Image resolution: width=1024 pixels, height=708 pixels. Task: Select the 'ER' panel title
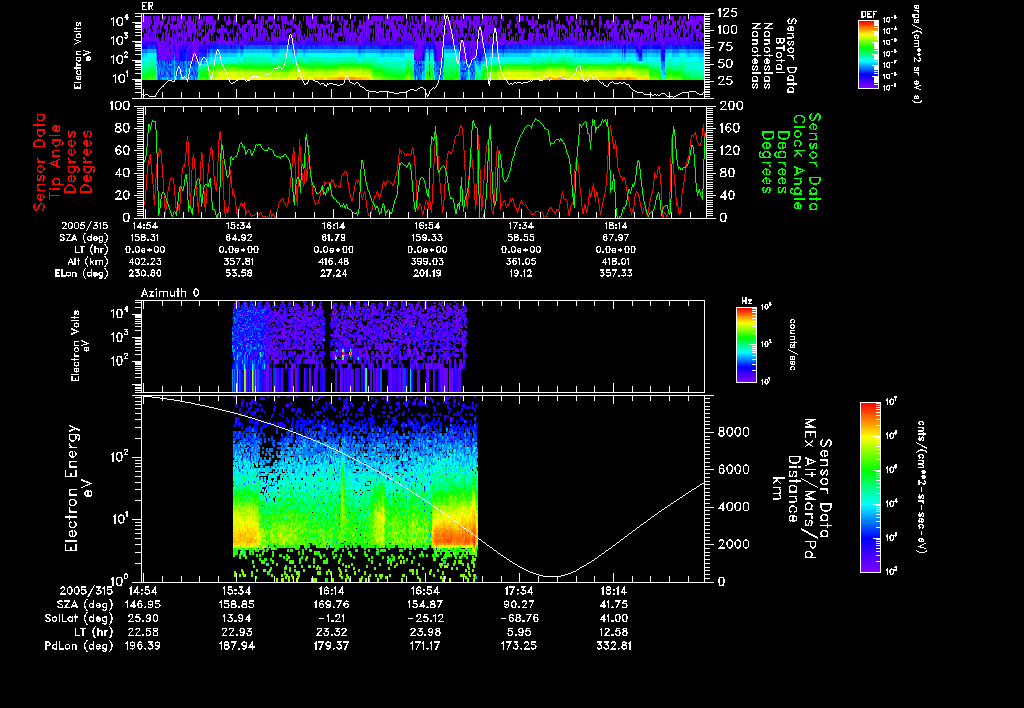click(x=148, y=7)
